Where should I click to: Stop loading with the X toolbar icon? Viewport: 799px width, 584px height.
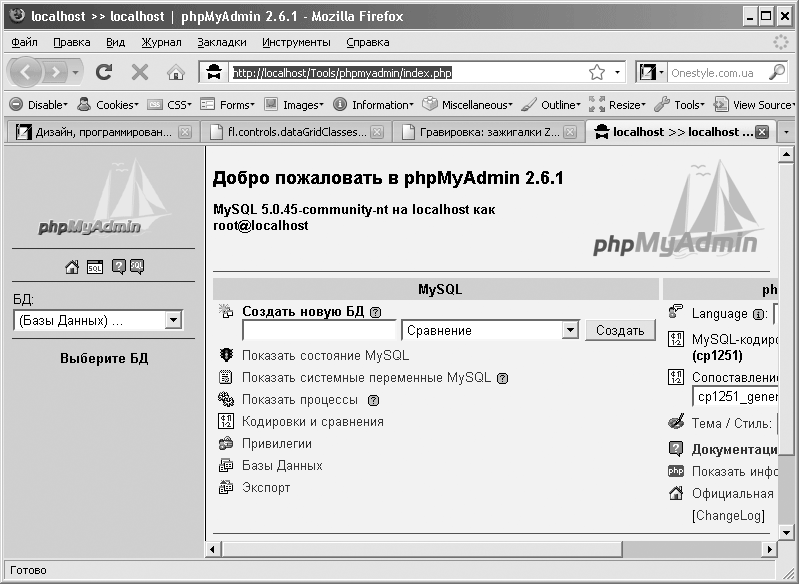140,72
